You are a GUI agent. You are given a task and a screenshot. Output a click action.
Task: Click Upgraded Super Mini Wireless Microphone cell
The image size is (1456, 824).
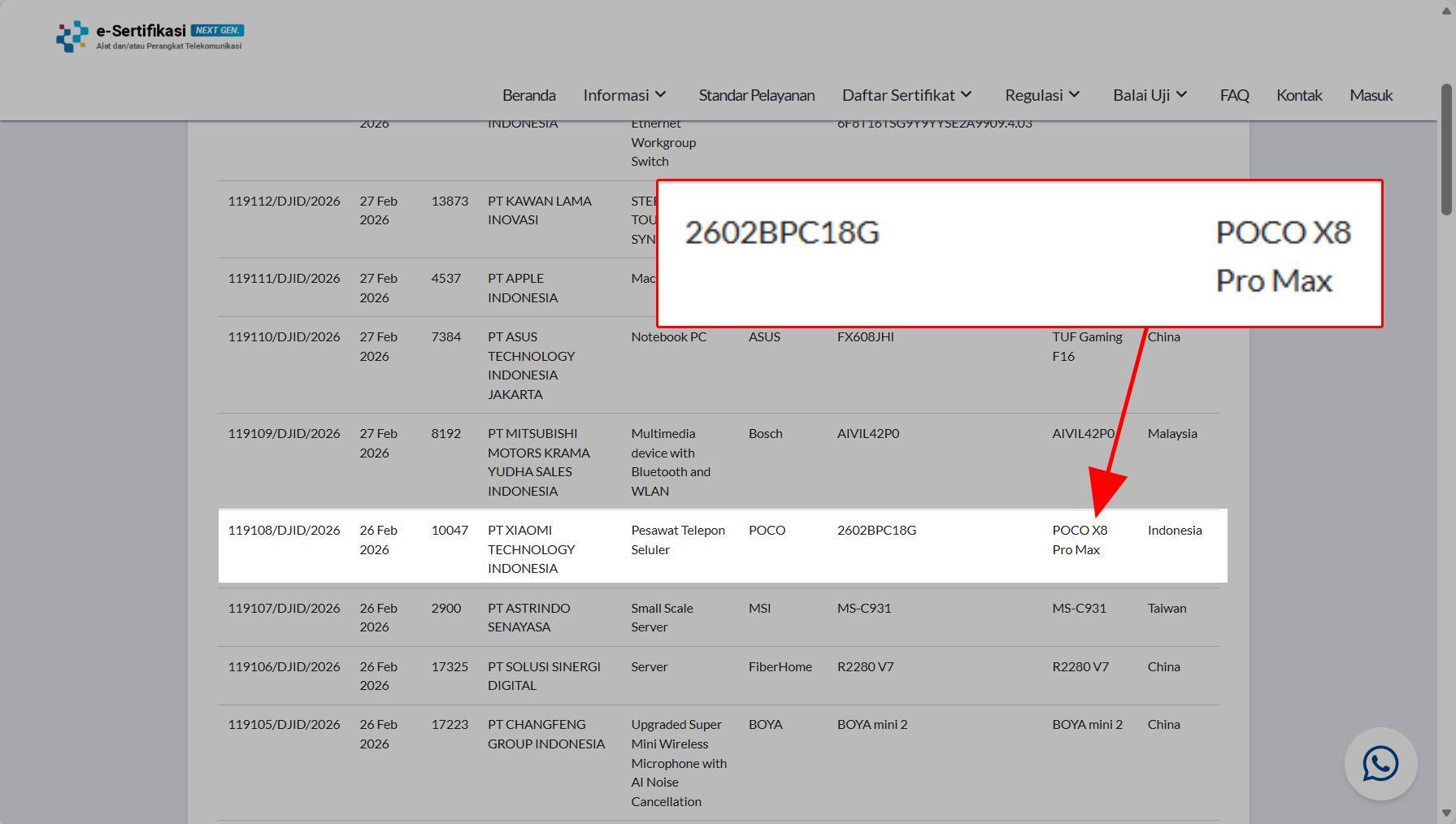[679, 763]
